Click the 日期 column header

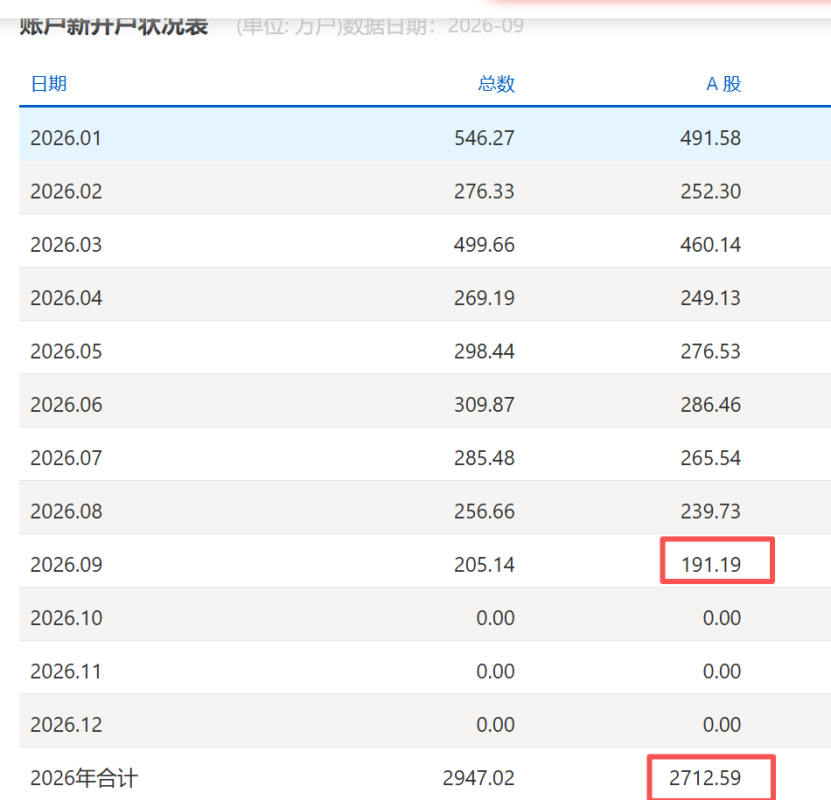[49, 84]
